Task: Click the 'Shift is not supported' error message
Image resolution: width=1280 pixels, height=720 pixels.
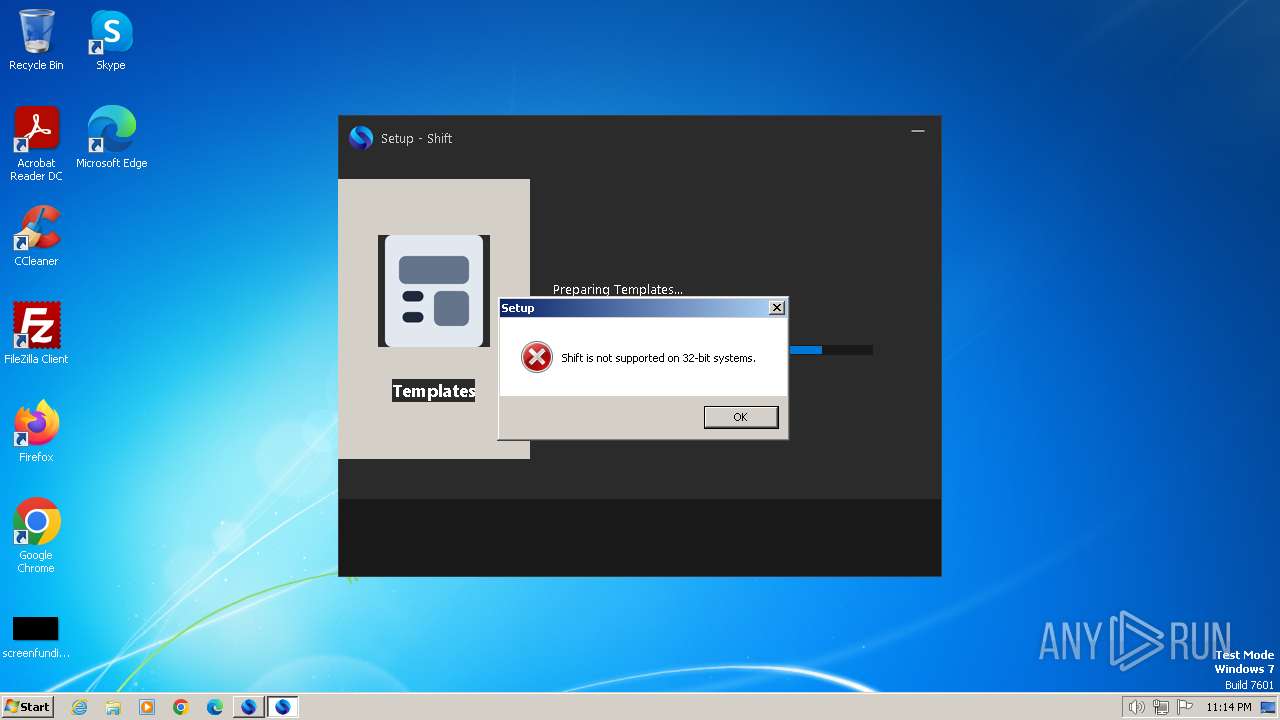Action: point(658,358)
